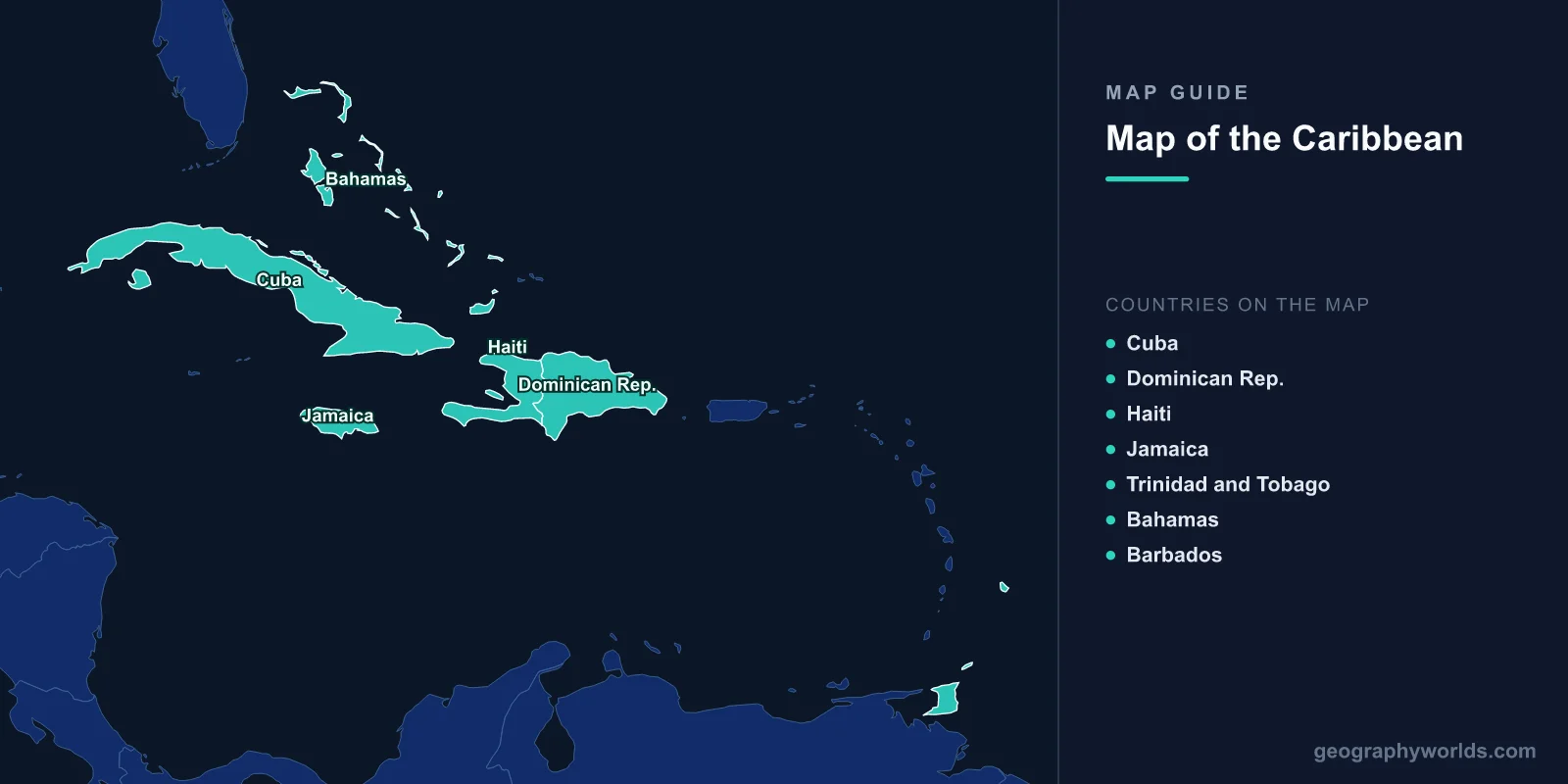This screenshot has width=1568, height=784.
Task: Click the COUNTRIES ON THE MAP heading
Action: (x=1237, y=305)
